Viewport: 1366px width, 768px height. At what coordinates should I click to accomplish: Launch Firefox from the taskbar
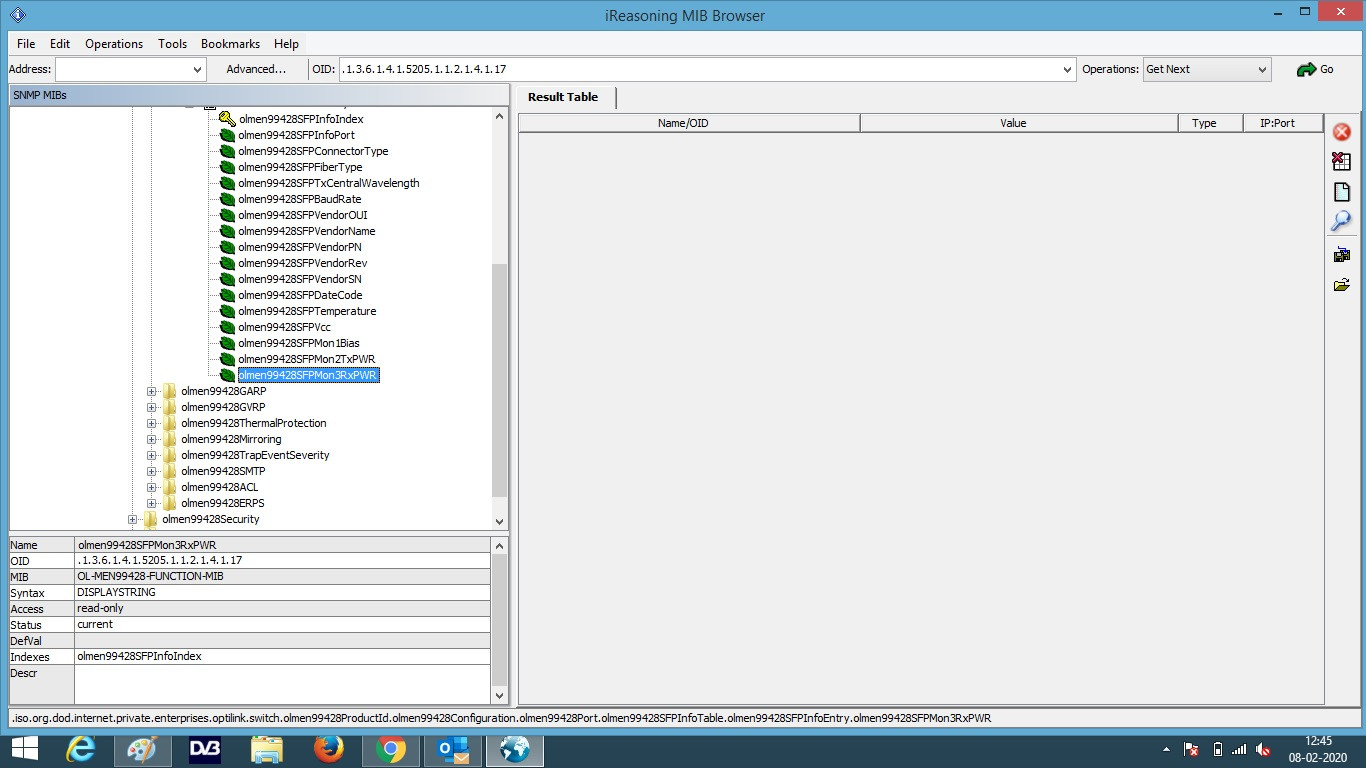328,750
